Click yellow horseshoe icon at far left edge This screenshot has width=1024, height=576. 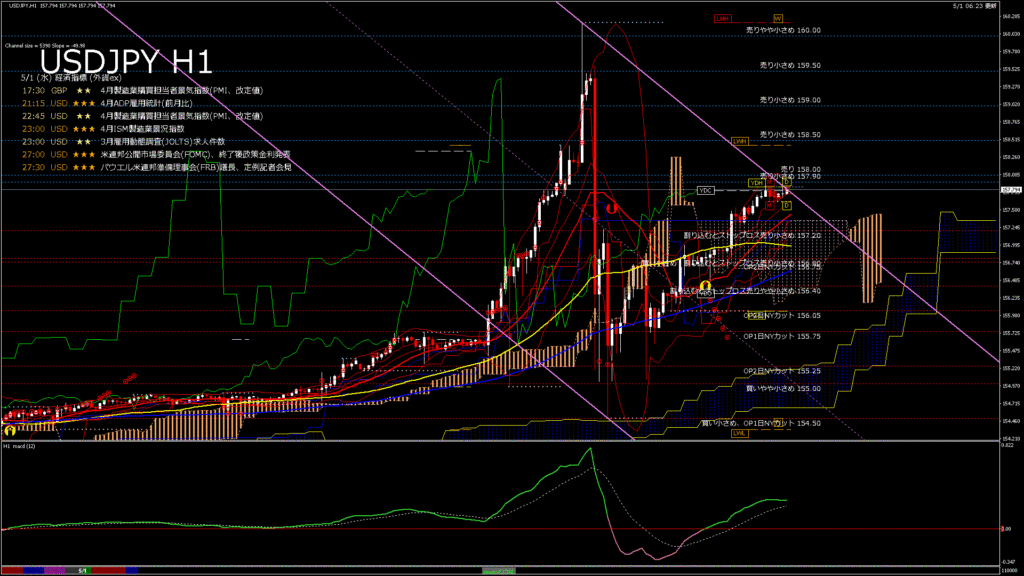coord(9,428)
